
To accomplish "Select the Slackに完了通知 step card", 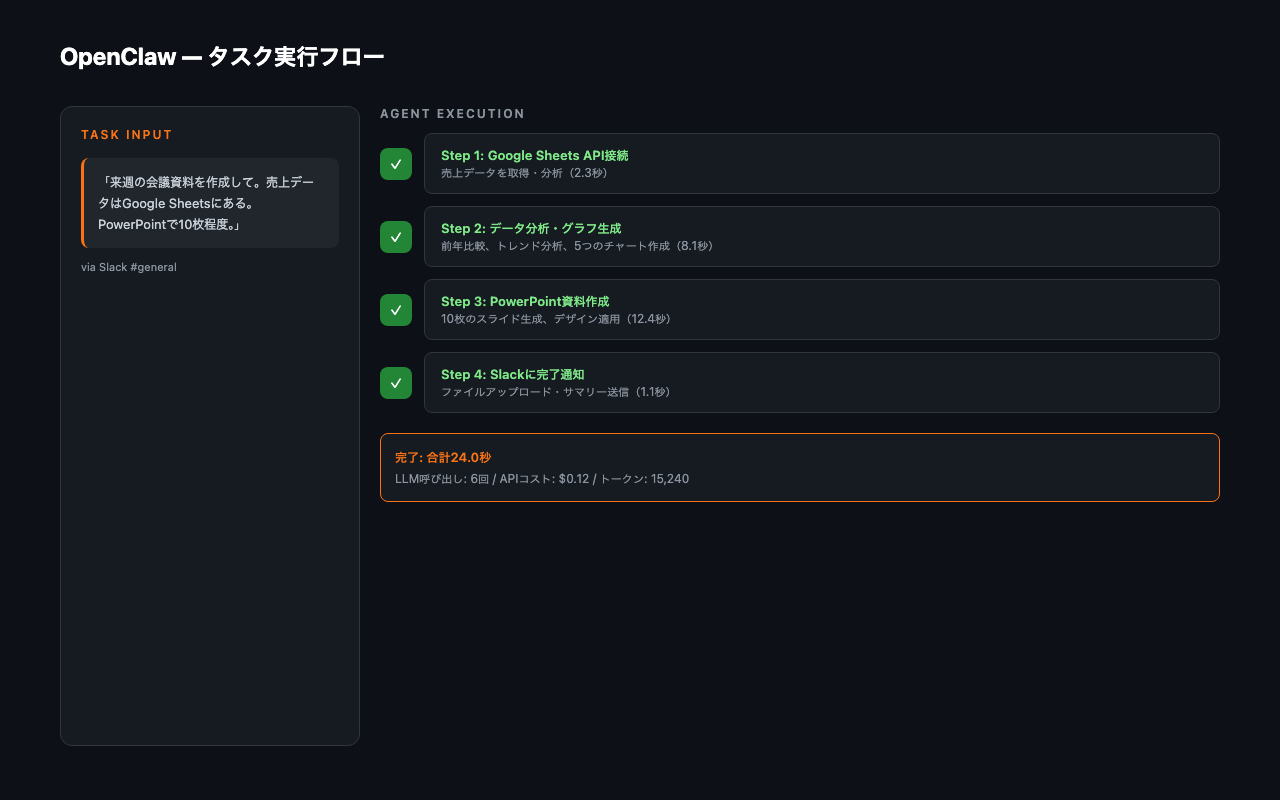I will [x=820, y=382].
